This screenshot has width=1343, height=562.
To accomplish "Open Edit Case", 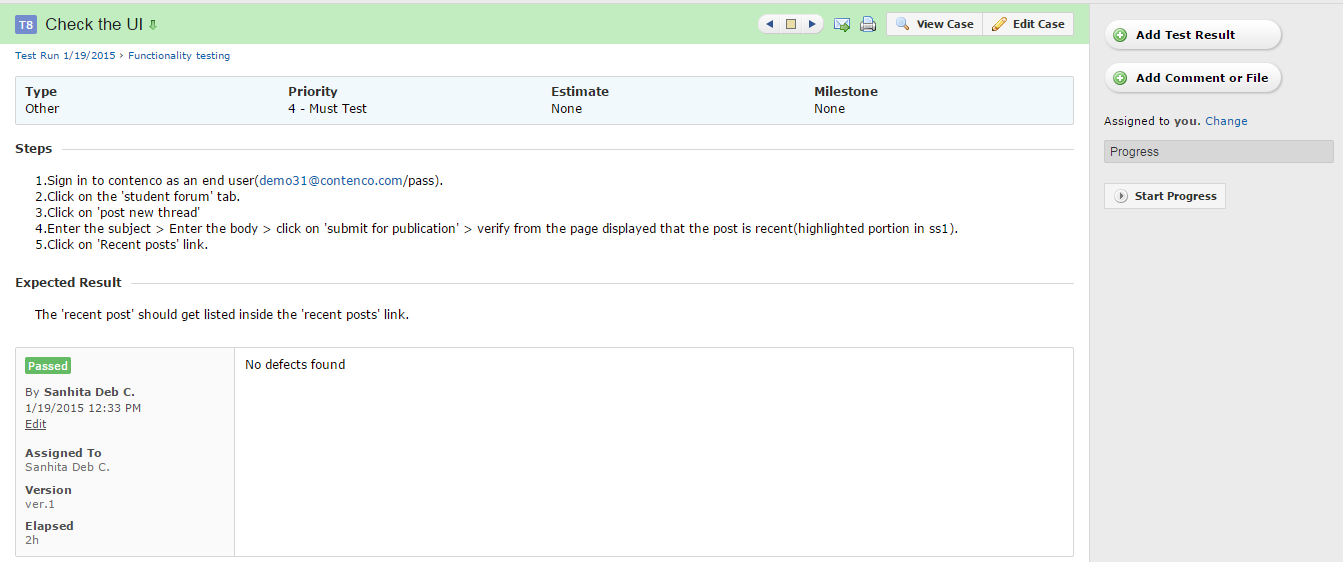I will (1028, 24).
